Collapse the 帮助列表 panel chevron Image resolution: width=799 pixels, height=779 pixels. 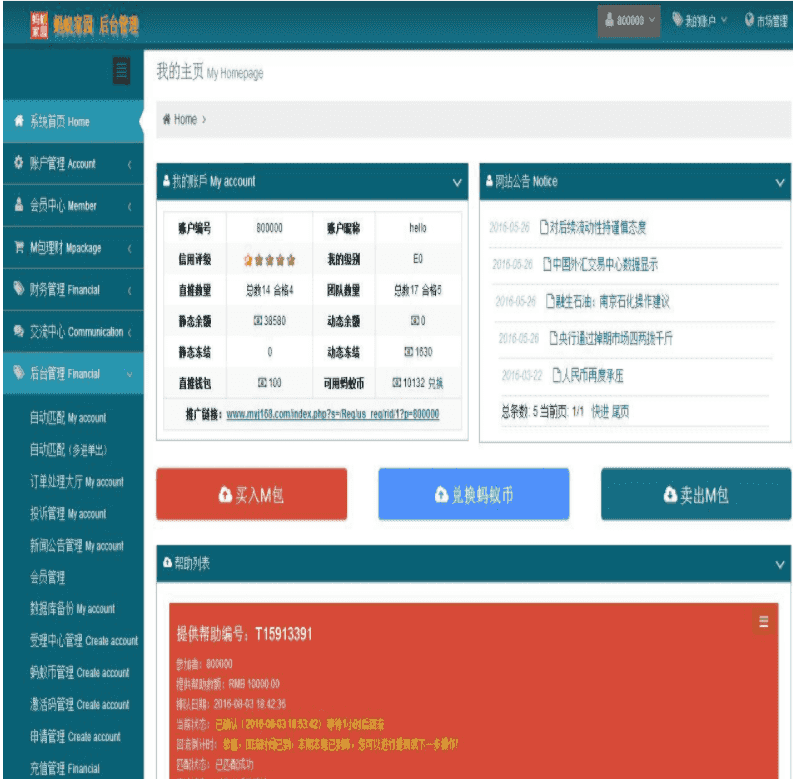click(780, 564)
